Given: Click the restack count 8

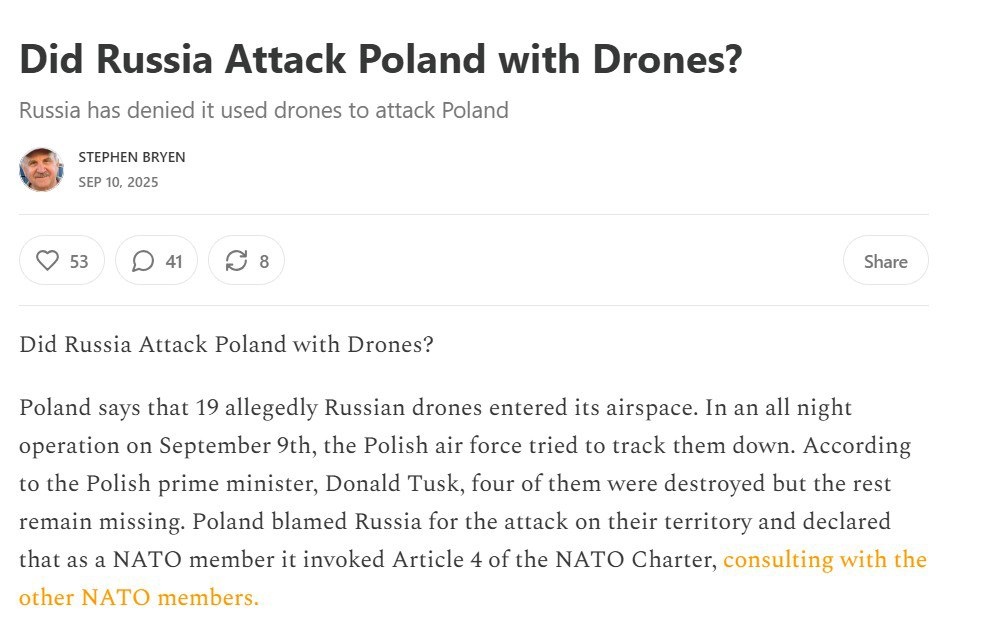Looking at the screenshot, I should pyautogui.click(x=264, y=262).
